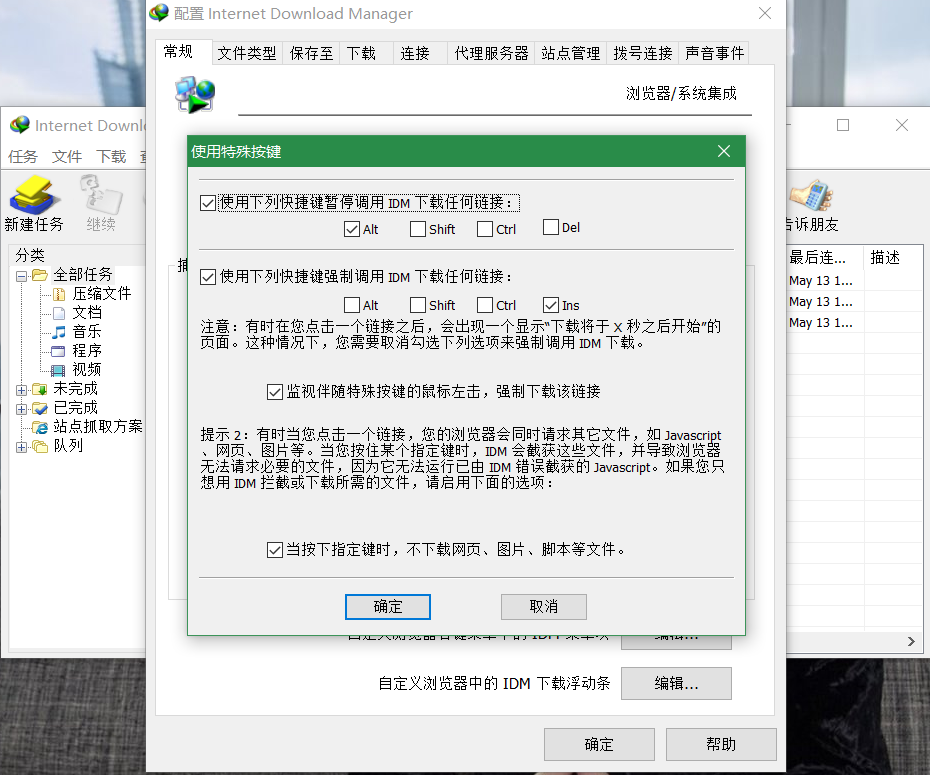The image size is (930, 775).
Task: Expand the 未完成 tree node
Action: point(21,390)
